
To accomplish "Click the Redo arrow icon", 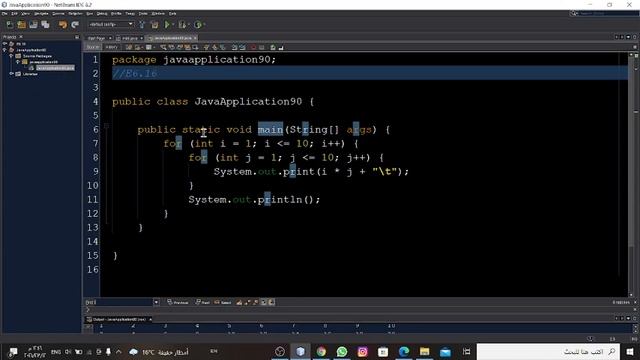I will (x=75, y=25).
